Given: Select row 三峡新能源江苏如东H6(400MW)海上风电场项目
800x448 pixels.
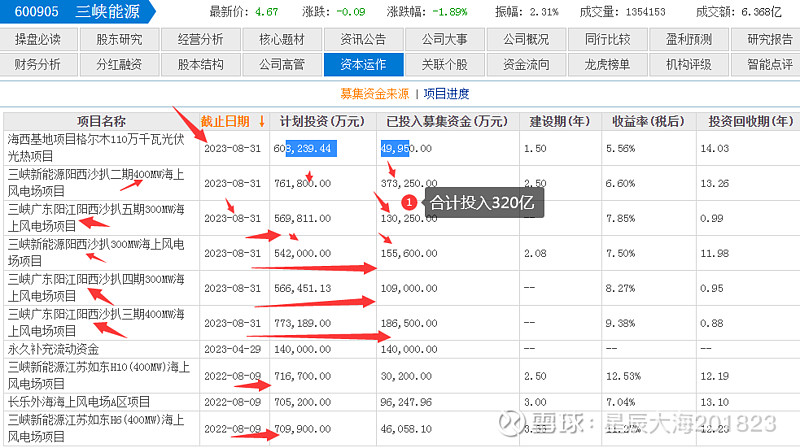Looking at the screenshot, I should pos(402,429).
